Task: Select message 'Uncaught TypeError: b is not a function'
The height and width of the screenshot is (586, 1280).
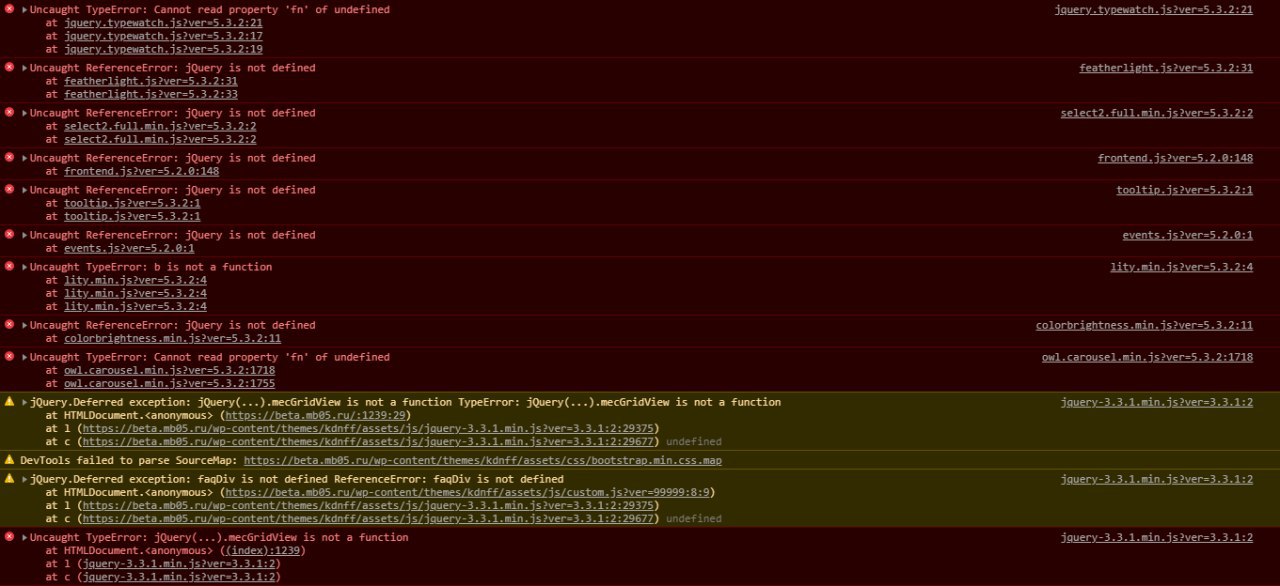Action: [x=151, y=267]
